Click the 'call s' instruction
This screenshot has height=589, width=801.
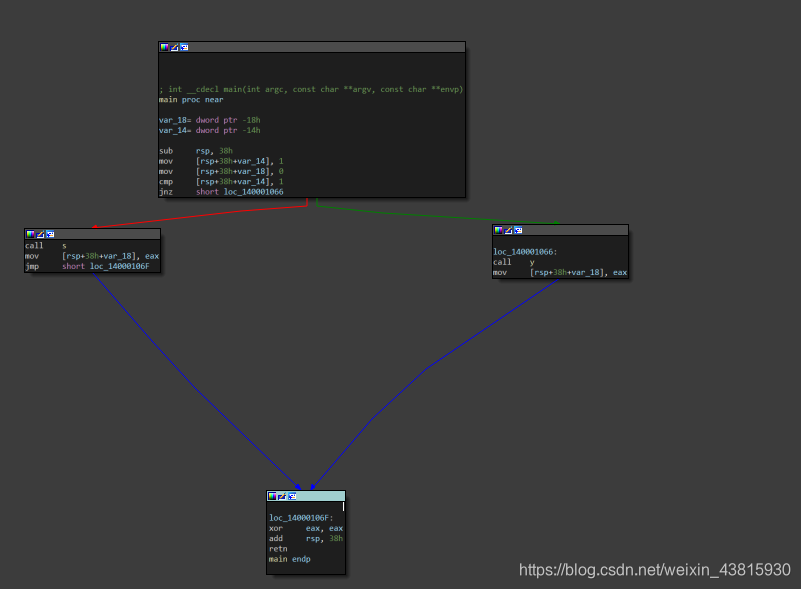[x=46, y=246]
